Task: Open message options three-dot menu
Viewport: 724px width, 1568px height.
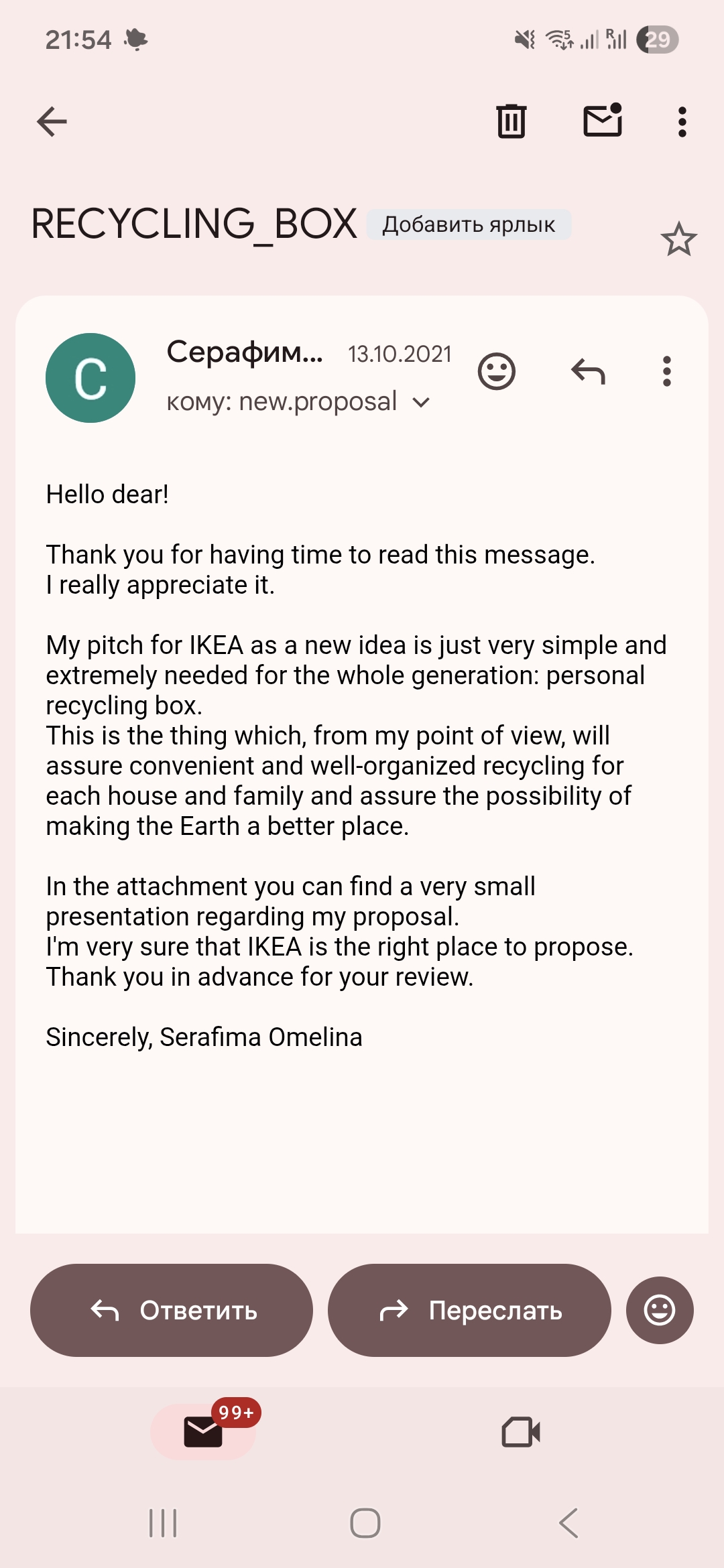Action: pos(666,371)
